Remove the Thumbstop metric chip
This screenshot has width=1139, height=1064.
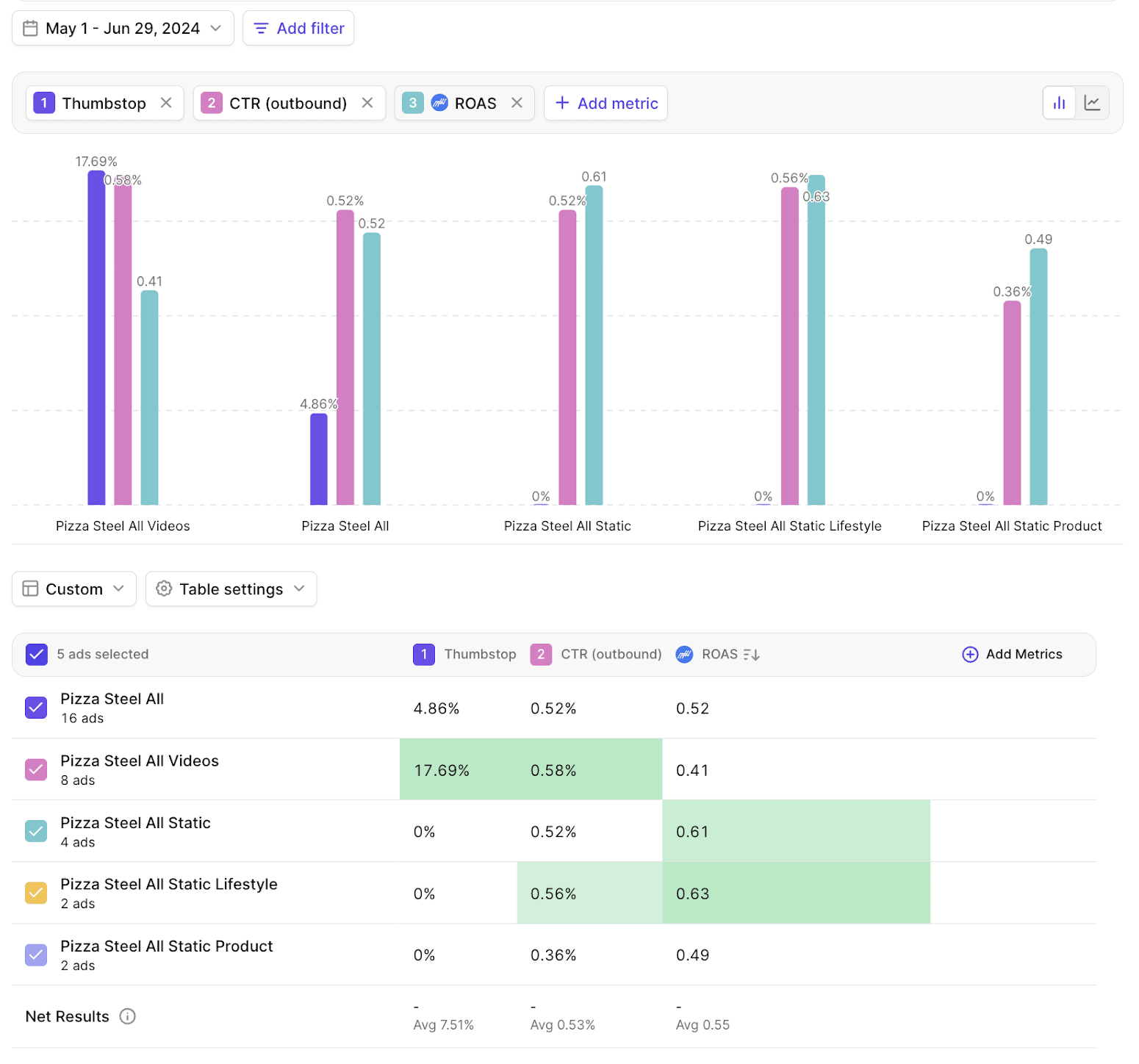click(x=166, y=103)
